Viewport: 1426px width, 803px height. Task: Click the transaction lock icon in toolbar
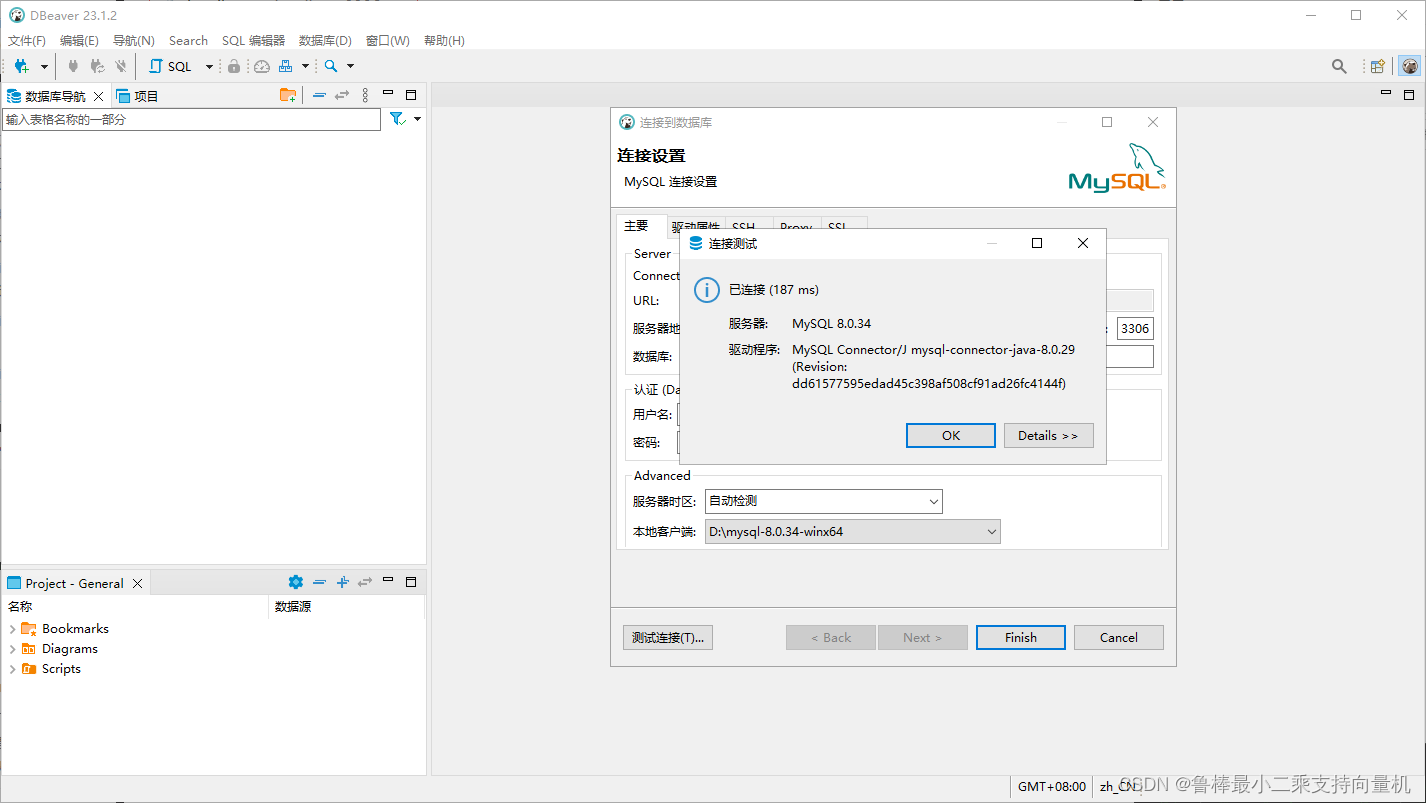click(234, 66)
